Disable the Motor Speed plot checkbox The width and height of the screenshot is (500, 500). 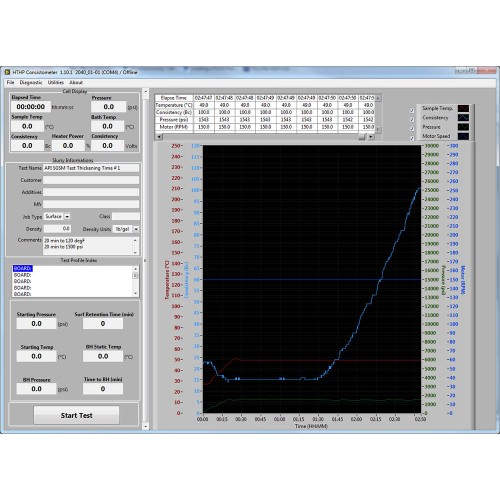(x=412, y=138)
